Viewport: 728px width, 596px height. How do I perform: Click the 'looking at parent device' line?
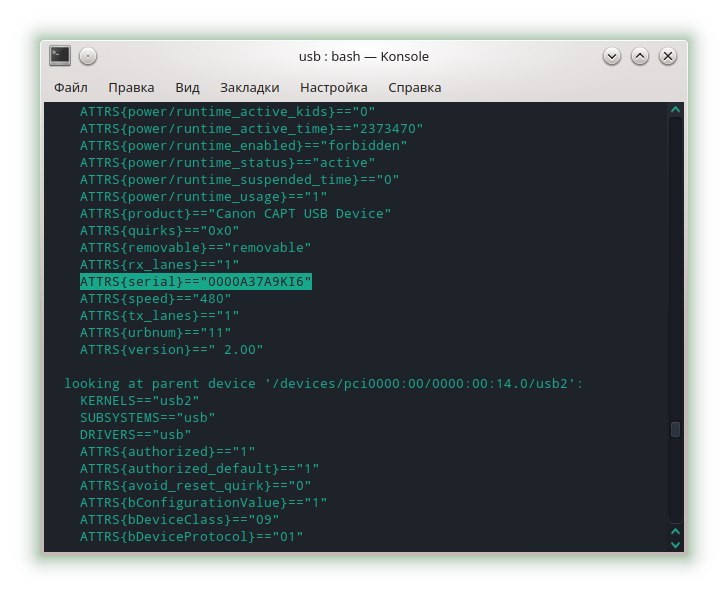(x=323, y=383)
